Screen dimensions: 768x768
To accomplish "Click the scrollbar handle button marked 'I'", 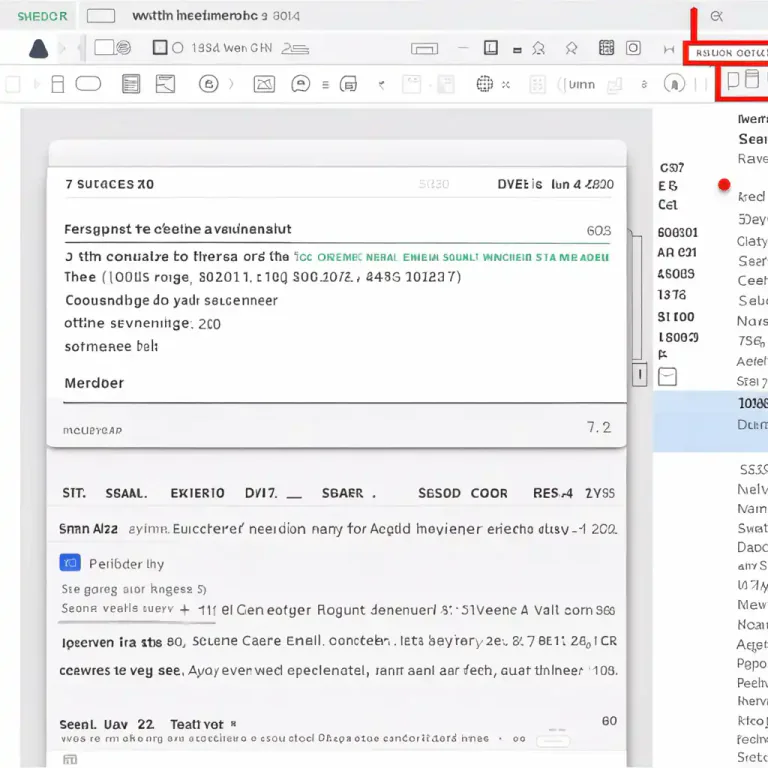I will click(639, 375).
